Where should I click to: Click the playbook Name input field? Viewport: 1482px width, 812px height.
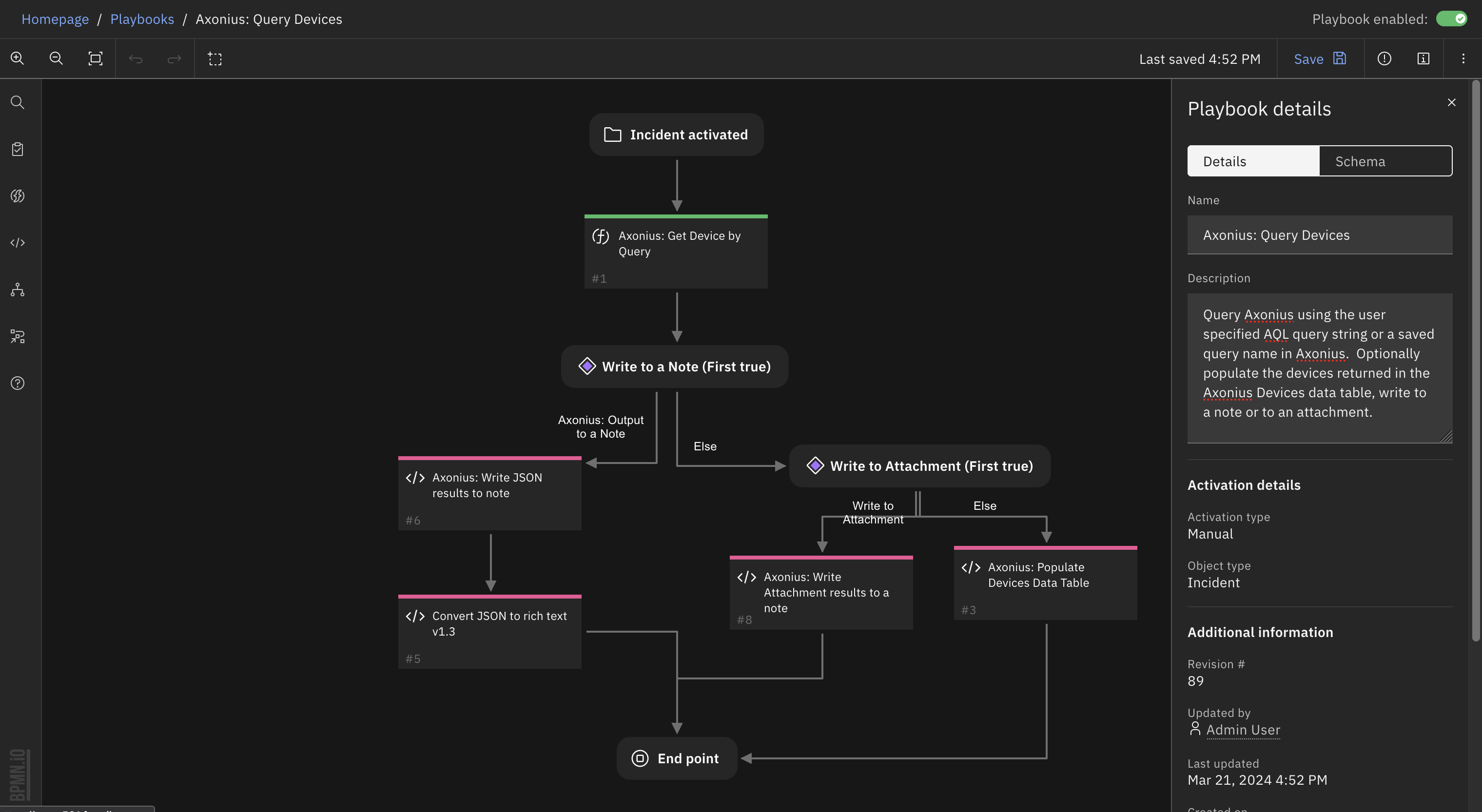[x=1320, y=234]
